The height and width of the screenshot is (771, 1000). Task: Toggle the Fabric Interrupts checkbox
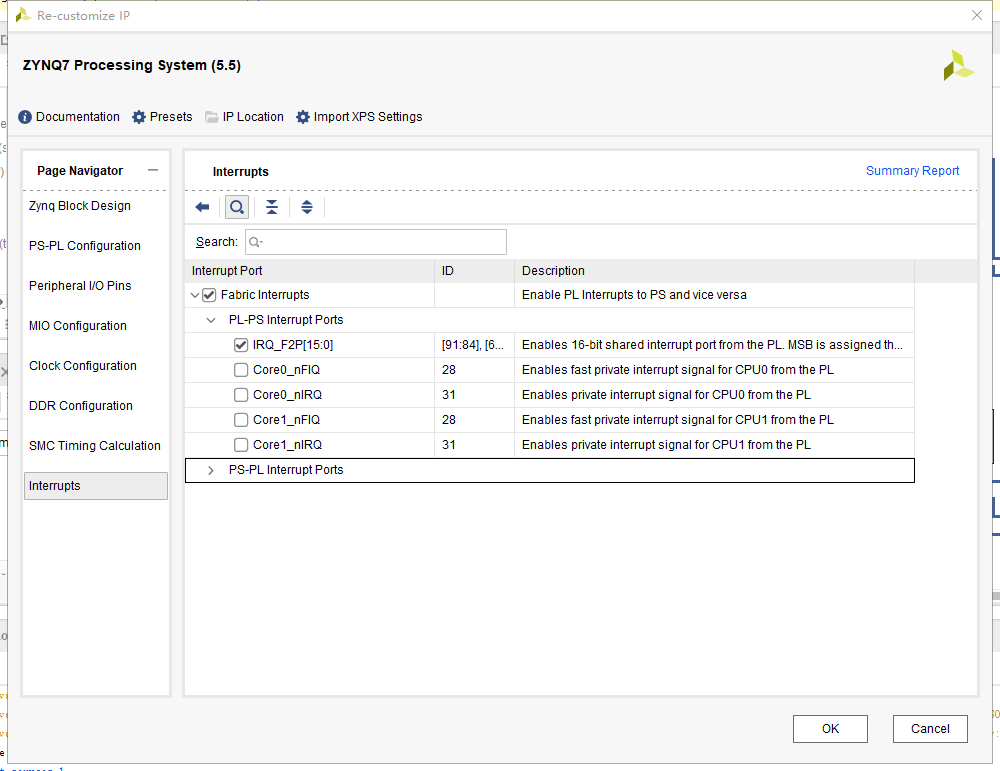coord(209,295)
